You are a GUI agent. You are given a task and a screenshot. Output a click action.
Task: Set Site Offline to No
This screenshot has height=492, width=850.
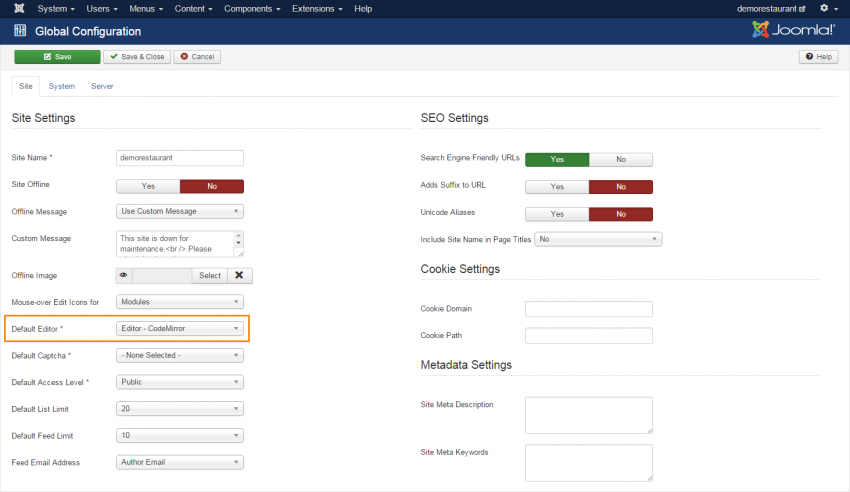coord(212,186)
